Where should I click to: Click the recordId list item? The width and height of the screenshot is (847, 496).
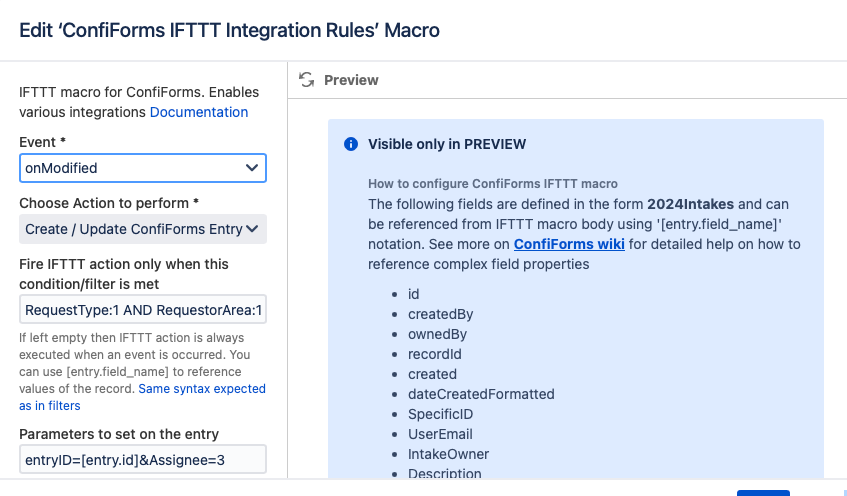click(x=421, y=354)
